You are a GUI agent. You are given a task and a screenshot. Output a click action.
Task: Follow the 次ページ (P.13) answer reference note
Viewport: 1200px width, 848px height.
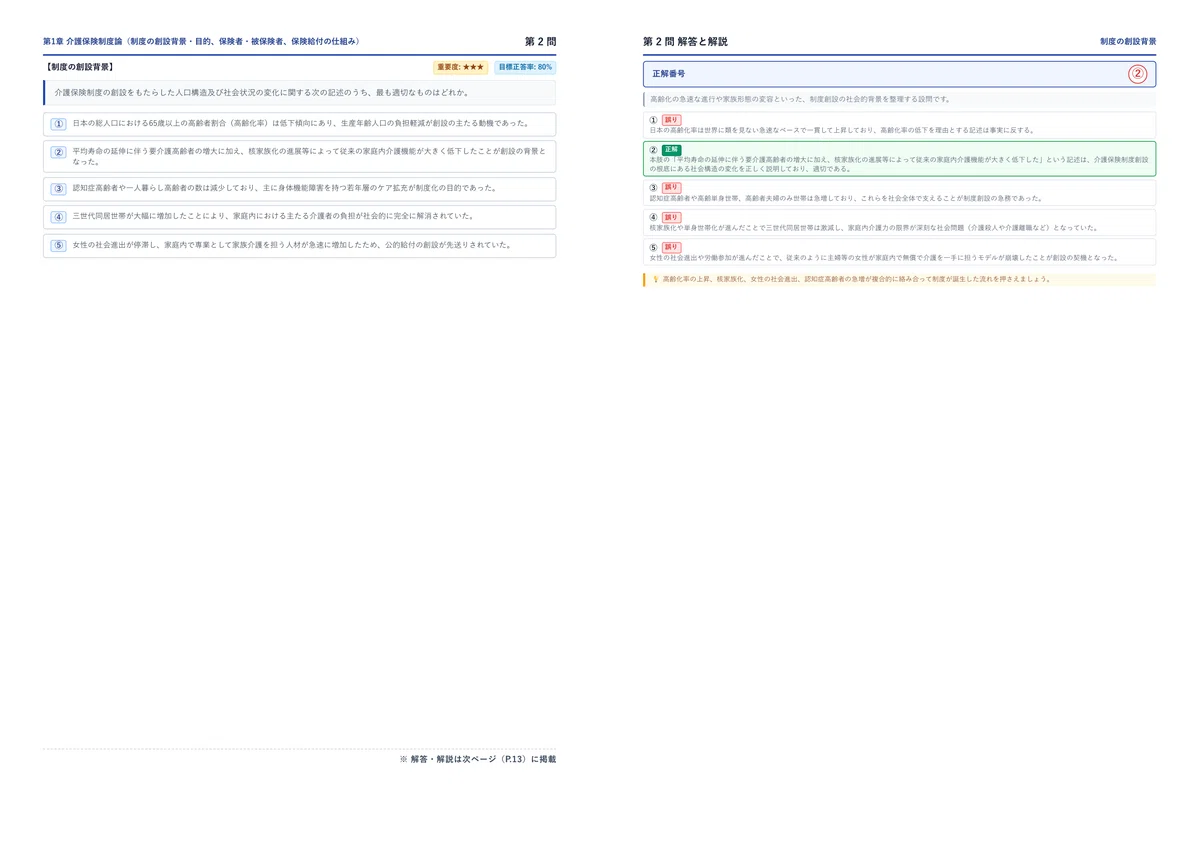478,759
